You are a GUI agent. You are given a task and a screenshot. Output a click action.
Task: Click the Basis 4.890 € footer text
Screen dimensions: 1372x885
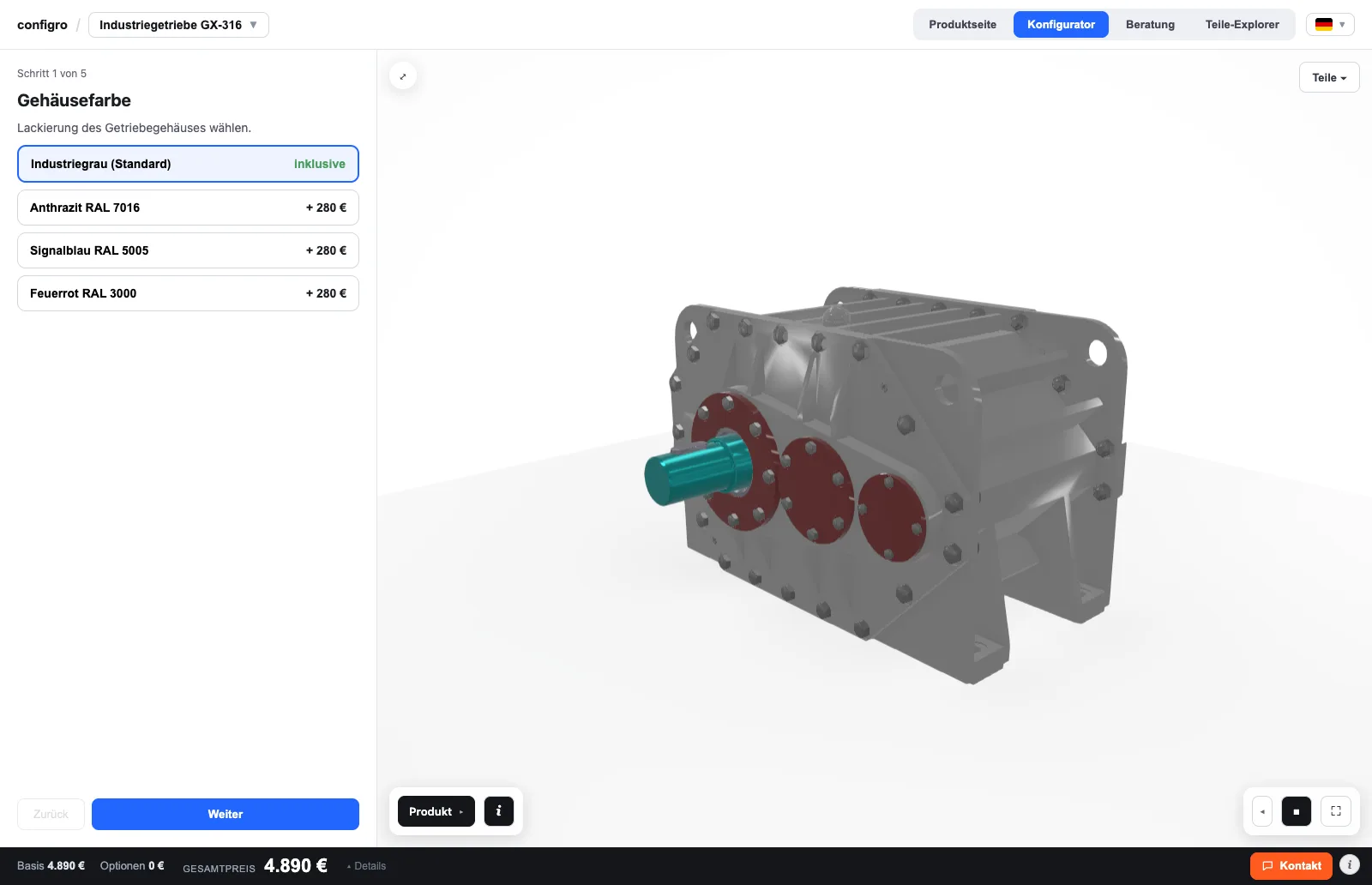[x=51, y=866]
